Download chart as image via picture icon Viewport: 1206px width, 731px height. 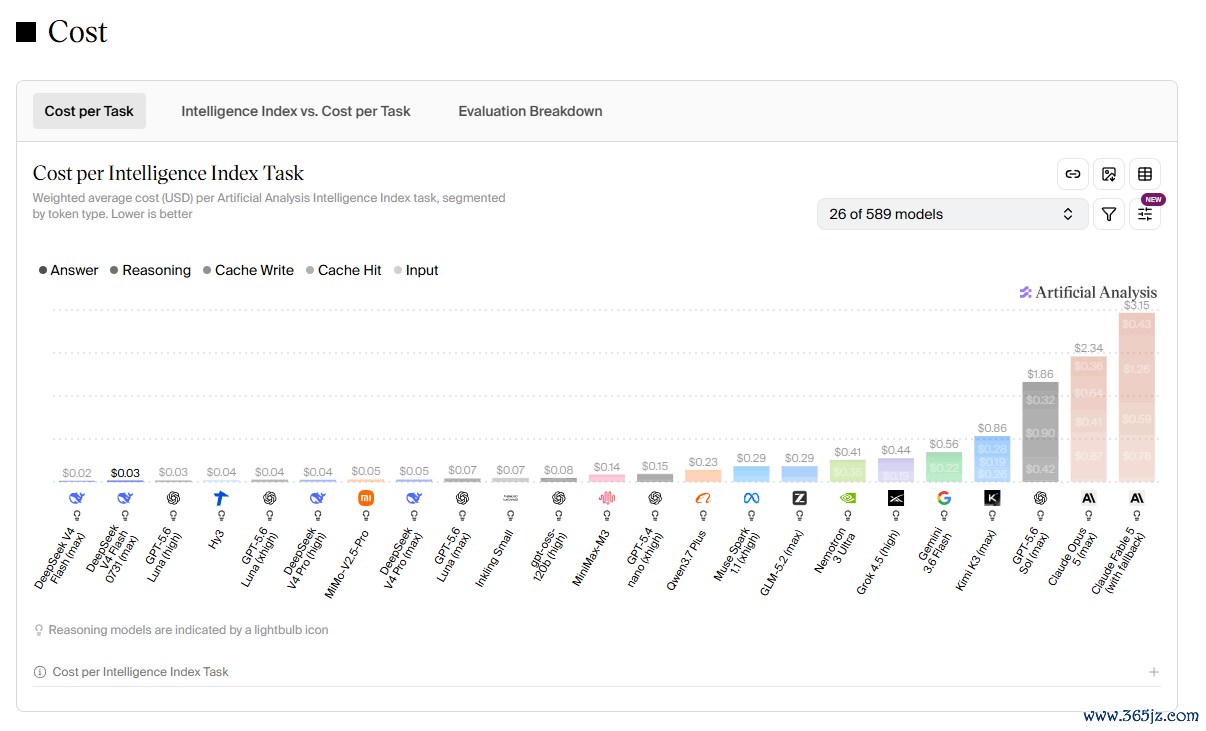point(1109,174)
